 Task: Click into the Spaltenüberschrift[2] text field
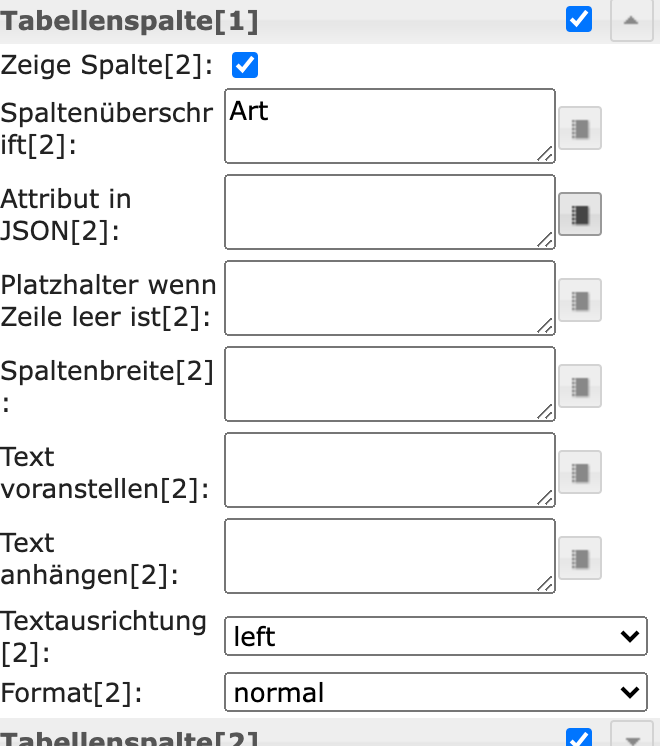click(x=389, y=126)
